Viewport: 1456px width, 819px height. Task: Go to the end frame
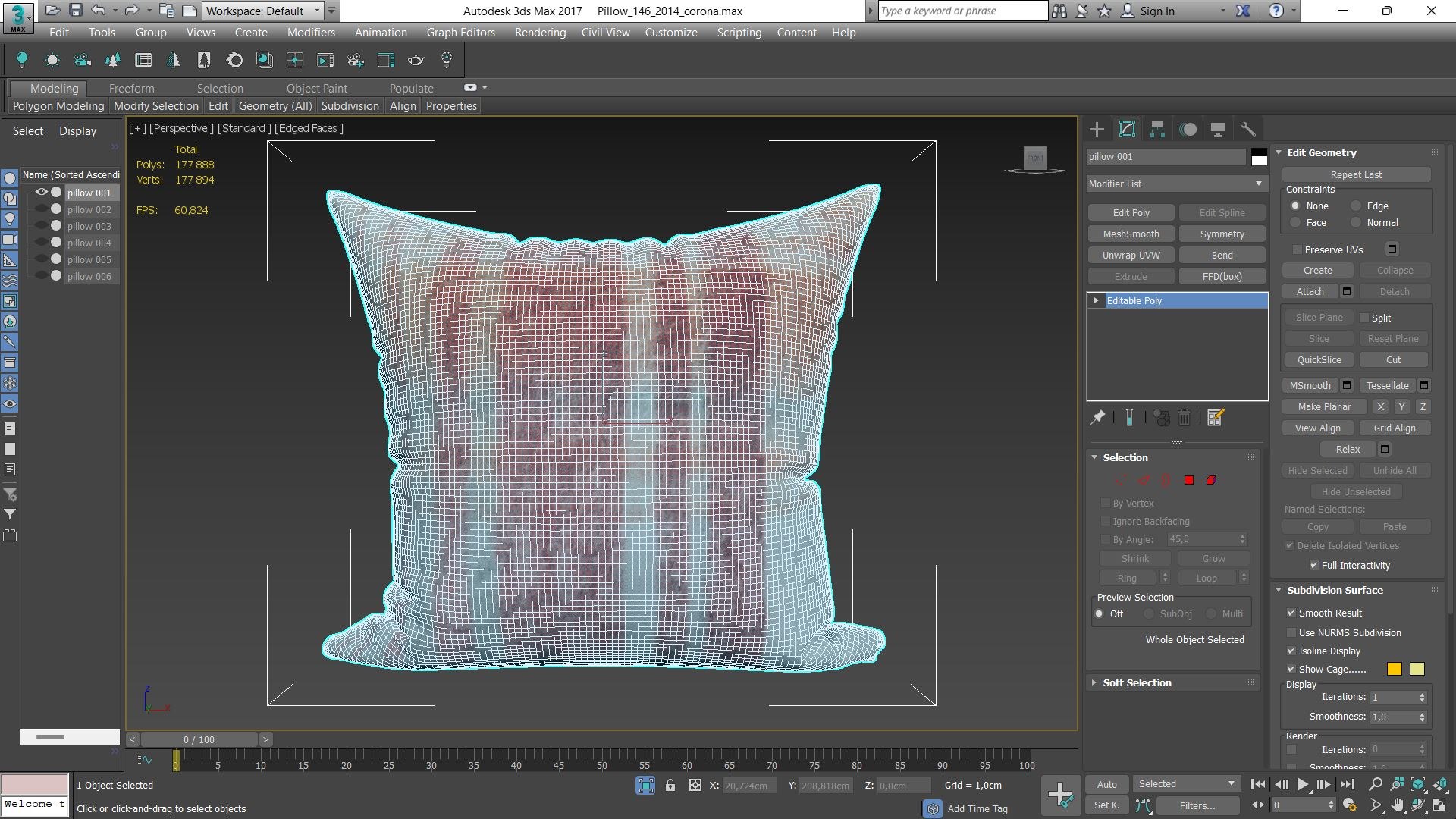coord(1347,785)
